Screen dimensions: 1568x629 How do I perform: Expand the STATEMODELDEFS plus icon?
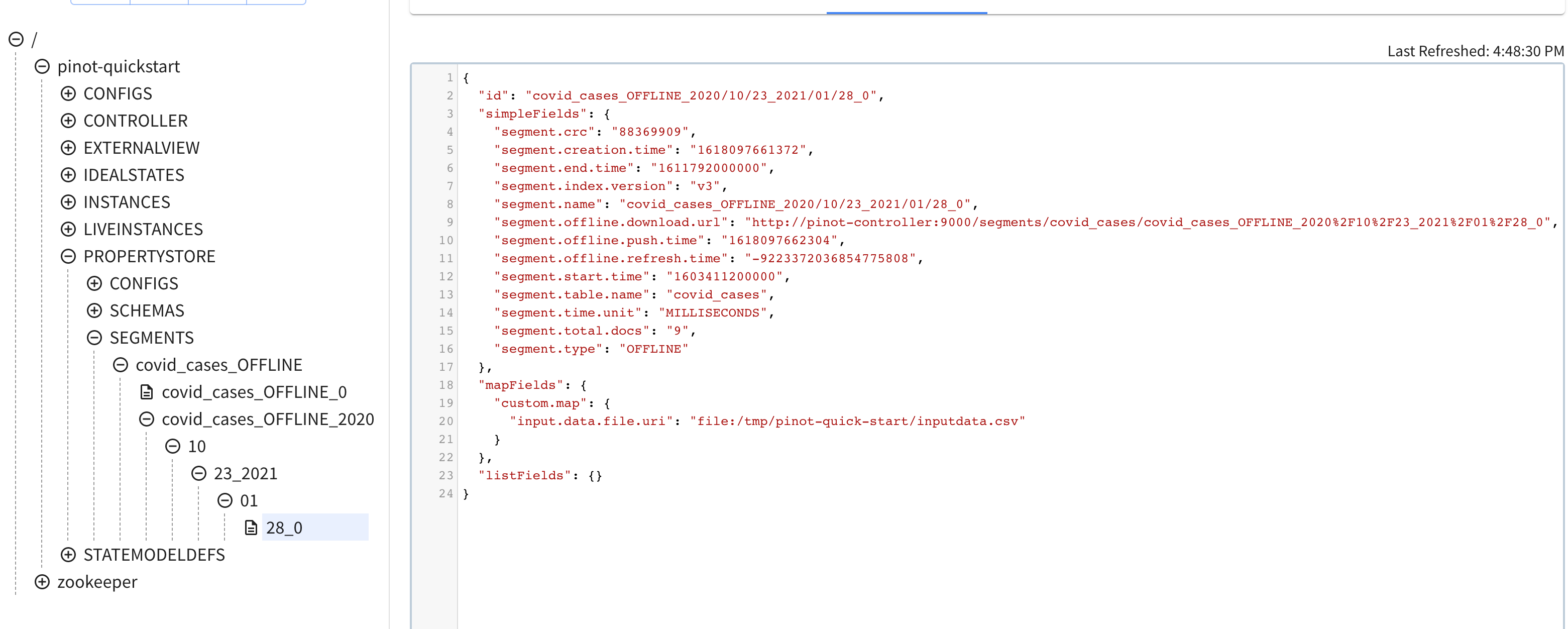(x=68, y=555)
